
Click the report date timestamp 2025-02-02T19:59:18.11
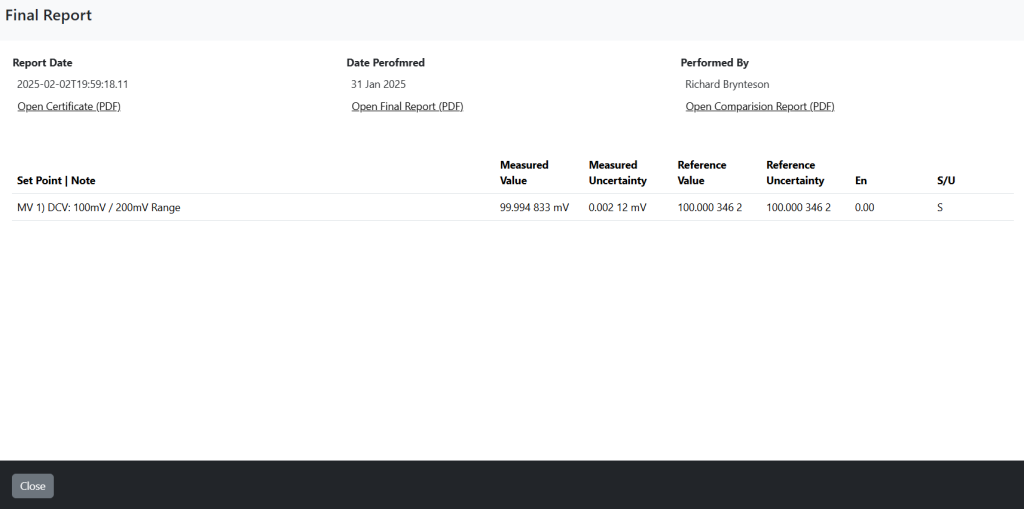coord(72,84)
